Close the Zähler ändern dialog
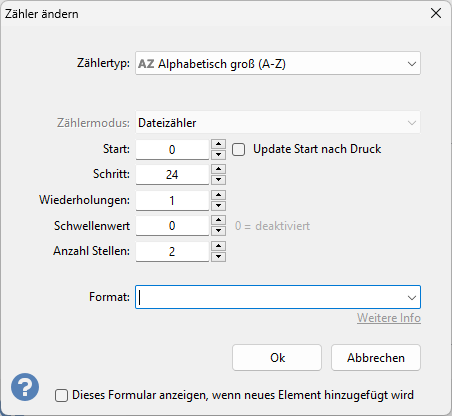The width and height of the screenshot is (452, 416). coord(436,14)
